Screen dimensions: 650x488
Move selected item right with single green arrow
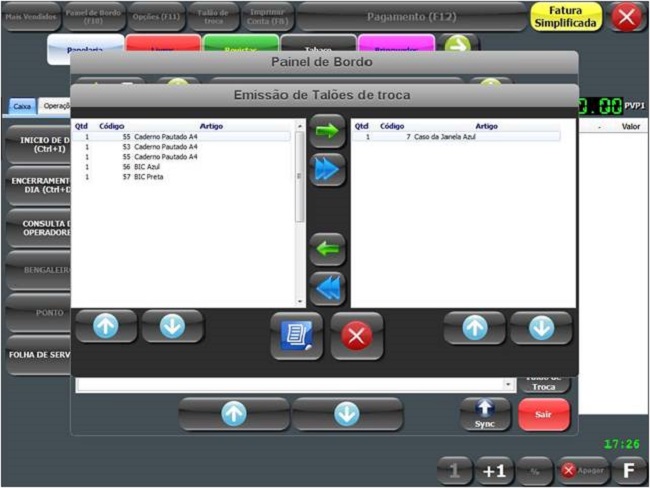tap(328, 131)
